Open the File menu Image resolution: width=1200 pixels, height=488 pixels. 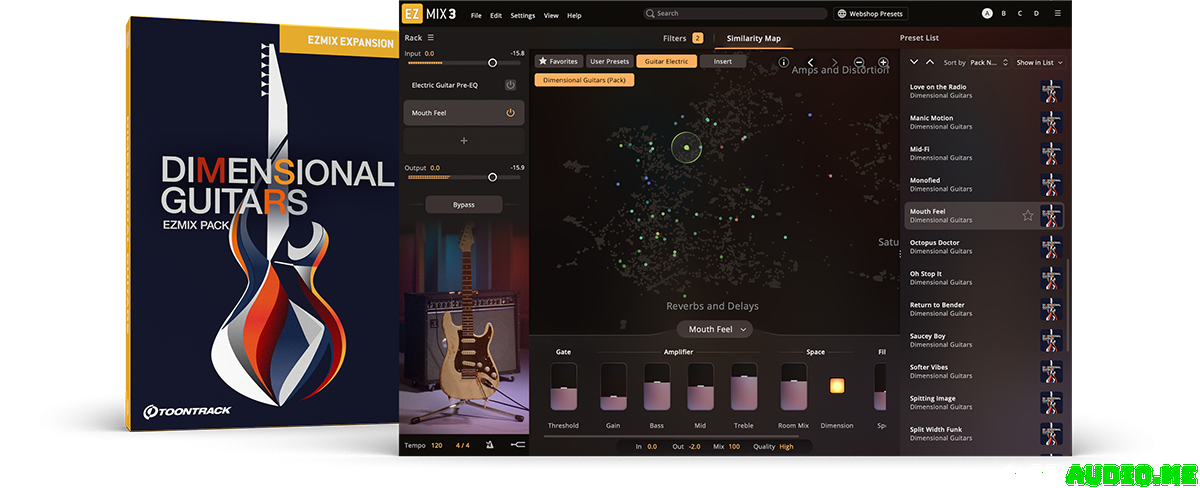[476, 16]
